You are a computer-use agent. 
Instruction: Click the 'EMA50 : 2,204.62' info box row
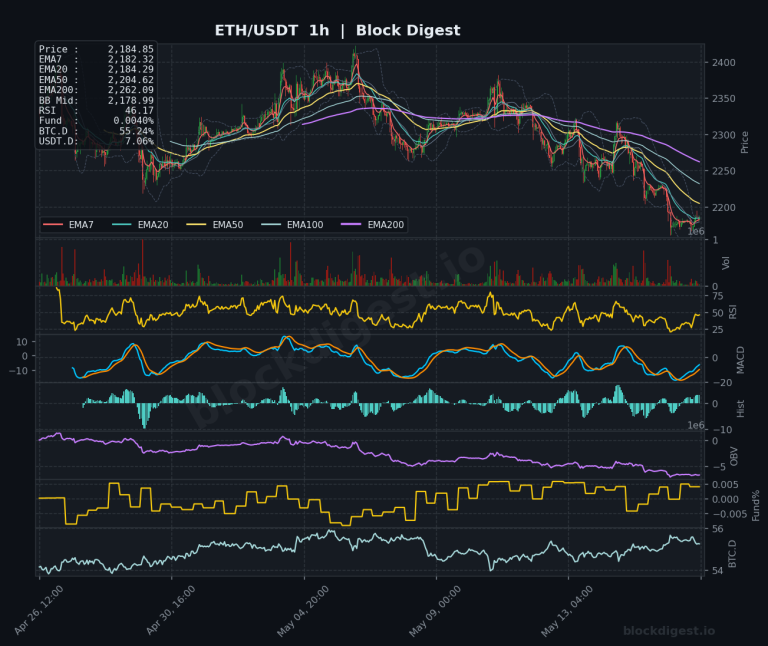(x=96, y=80)
